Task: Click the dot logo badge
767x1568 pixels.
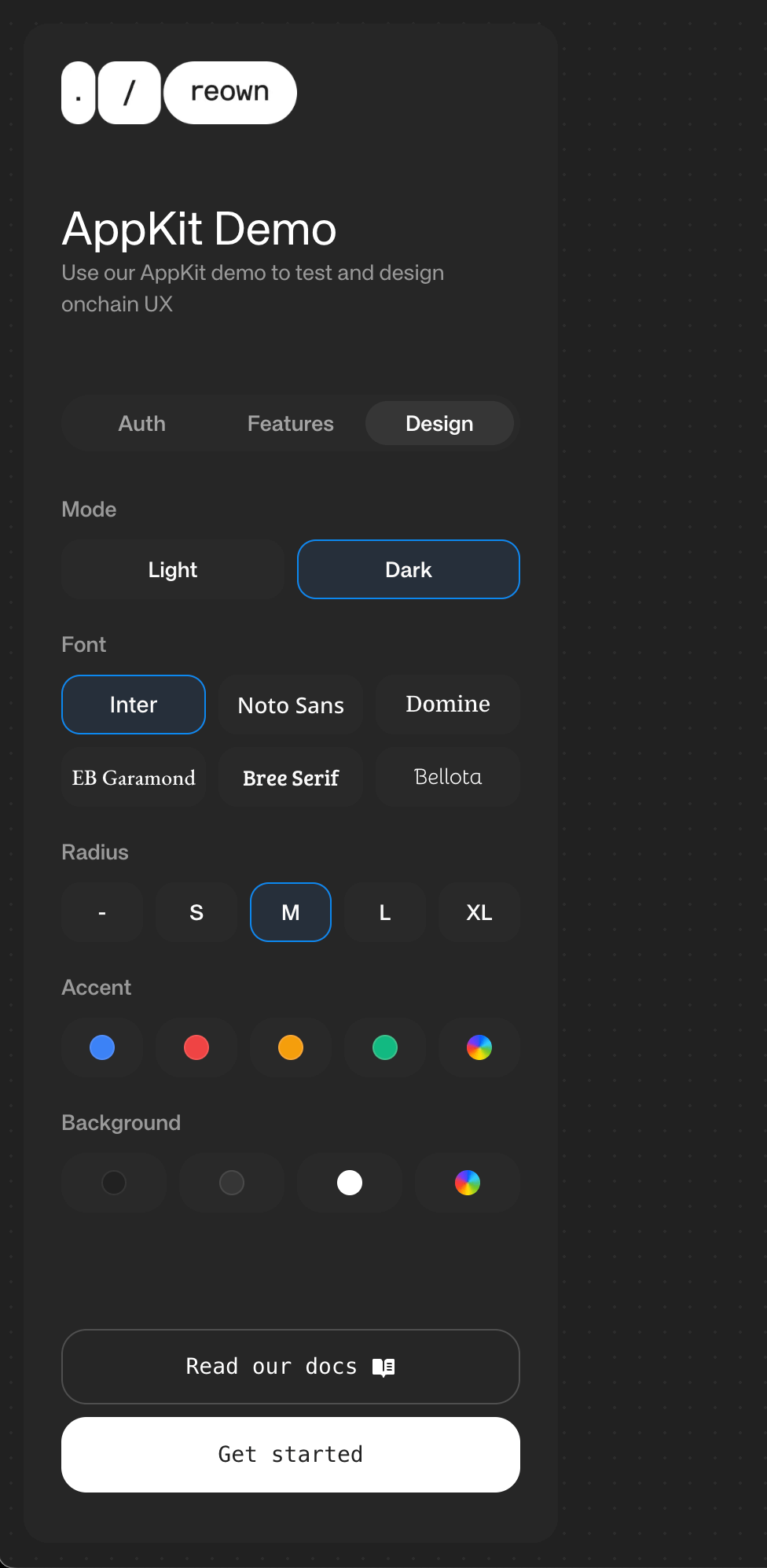Action: (x=79, y=93)
